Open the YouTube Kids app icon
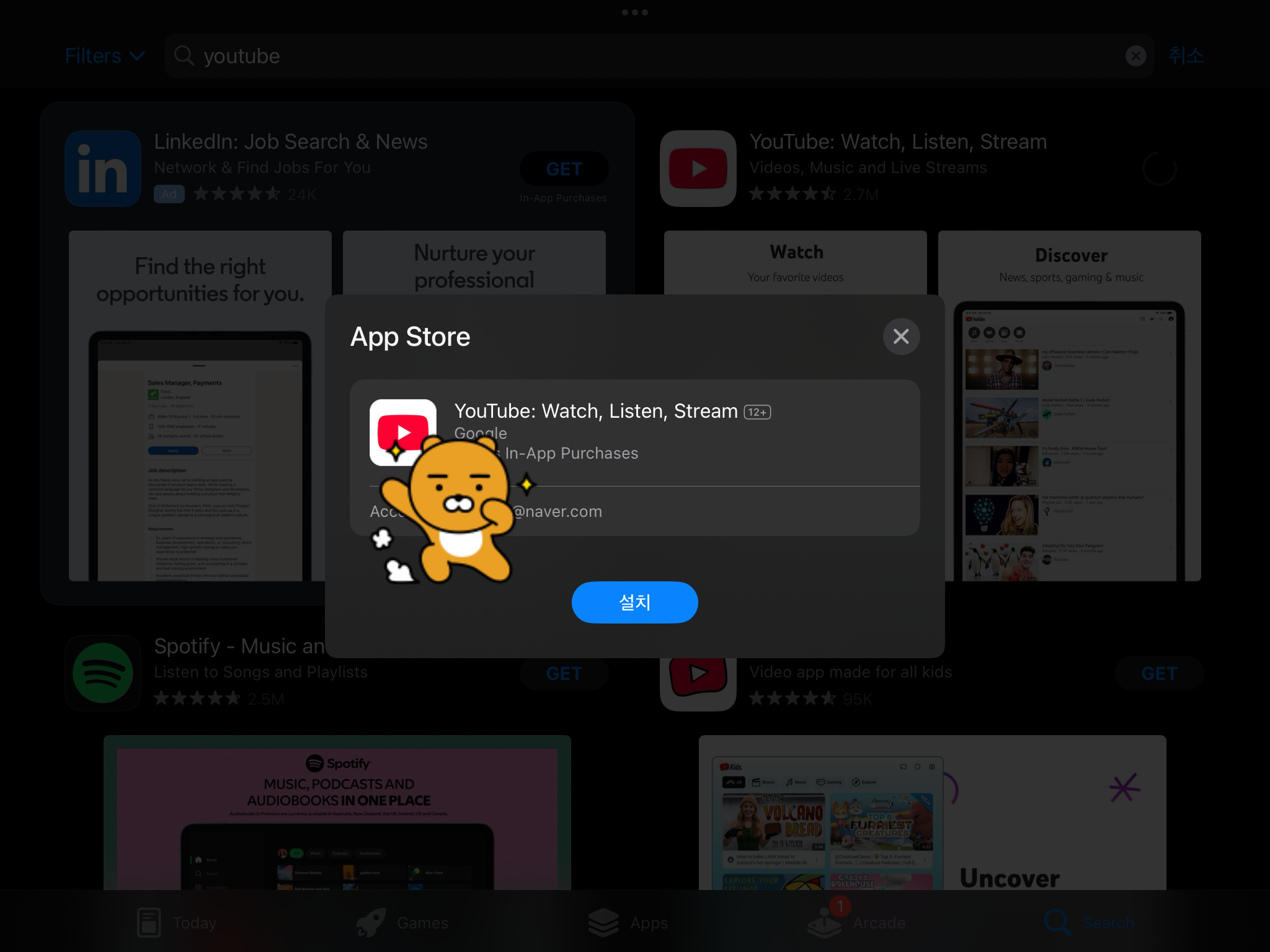1270x952 pixels. pos(698,684)
